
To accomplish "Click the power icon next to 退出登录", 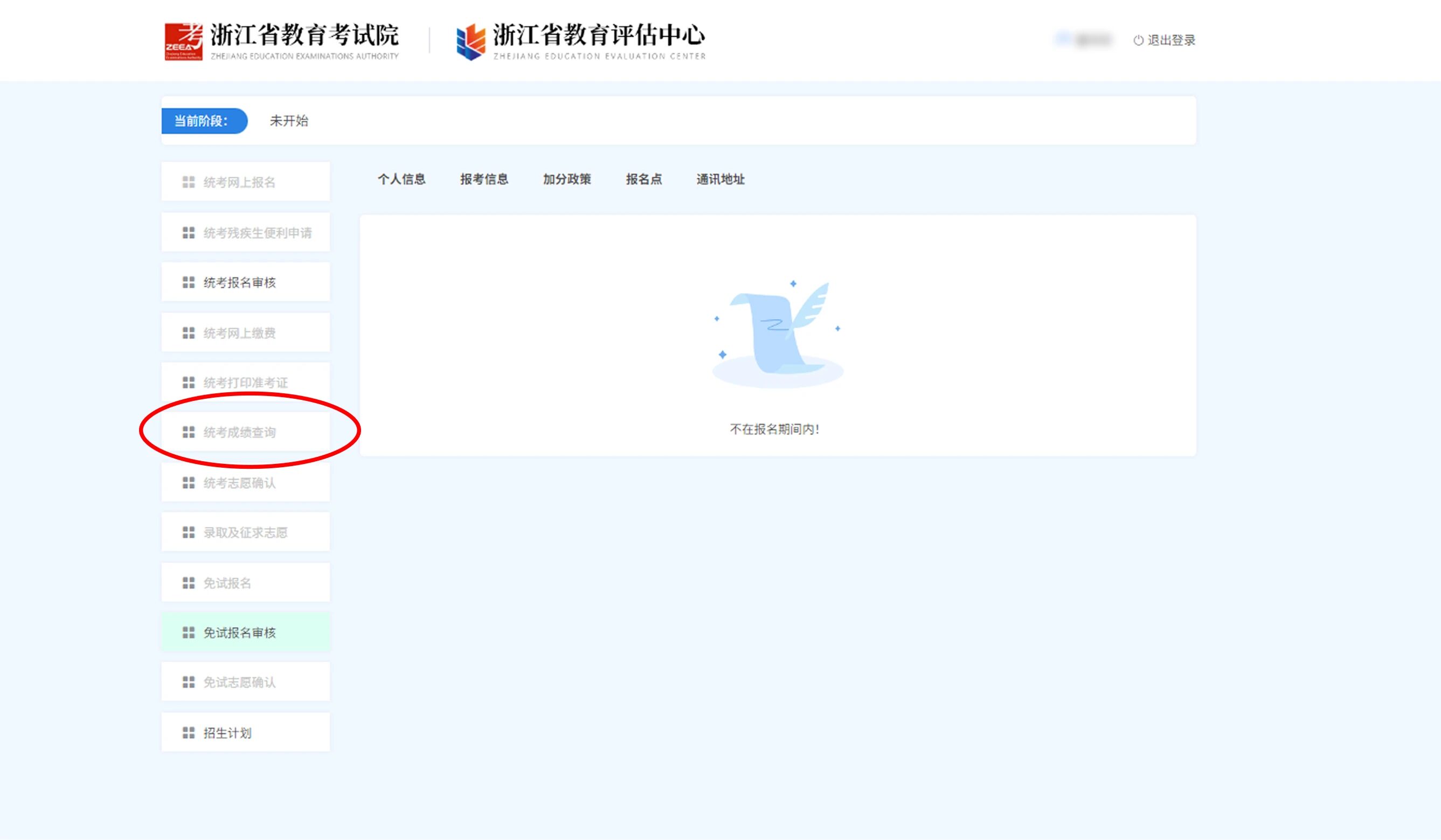I will click(1138, 40).
